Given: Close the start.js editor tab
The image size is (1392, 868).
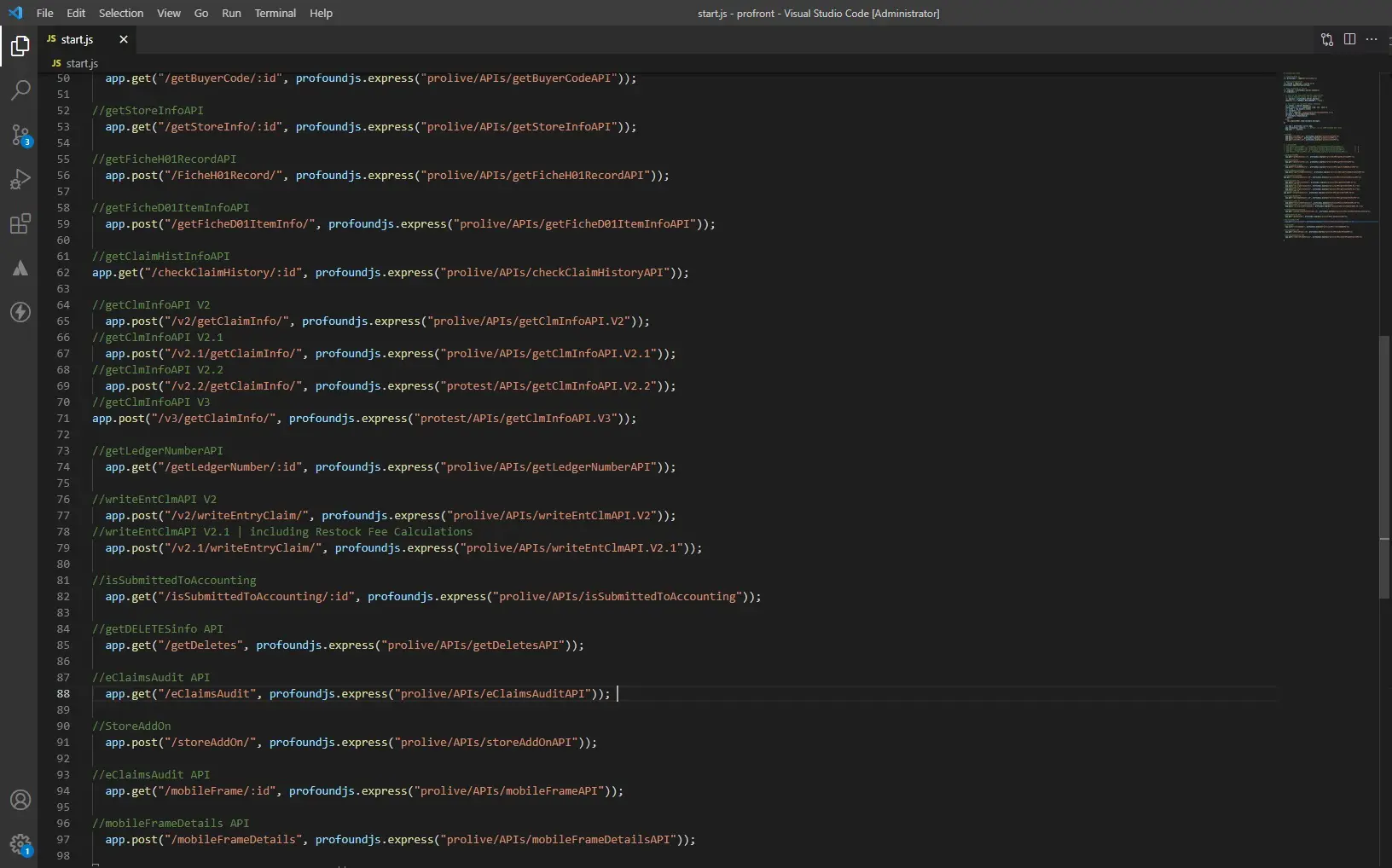Looking at the screenshot, I should click(124, 39).
